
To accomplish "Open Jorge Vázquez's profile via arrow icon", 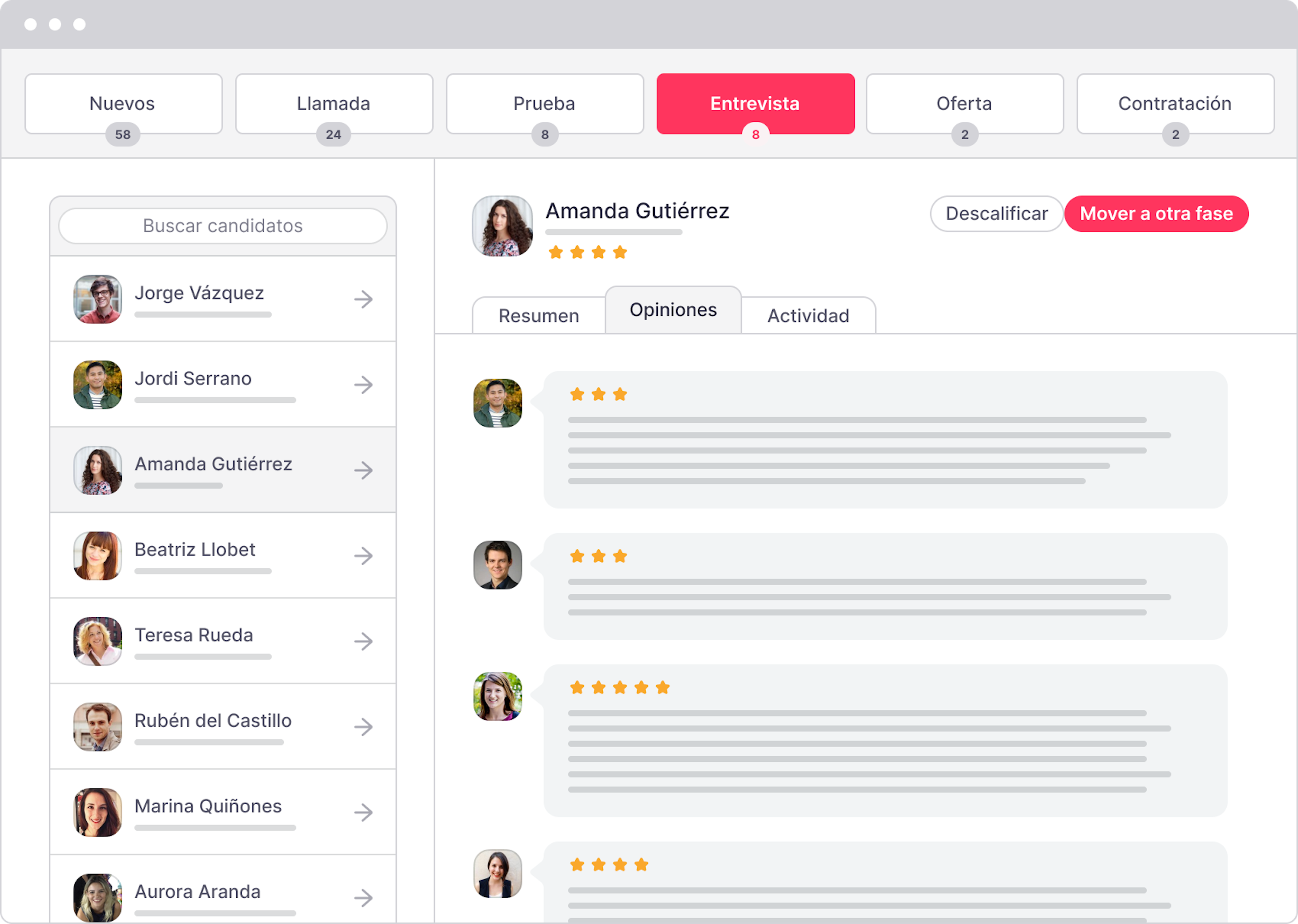I will [x=363, y=299].
